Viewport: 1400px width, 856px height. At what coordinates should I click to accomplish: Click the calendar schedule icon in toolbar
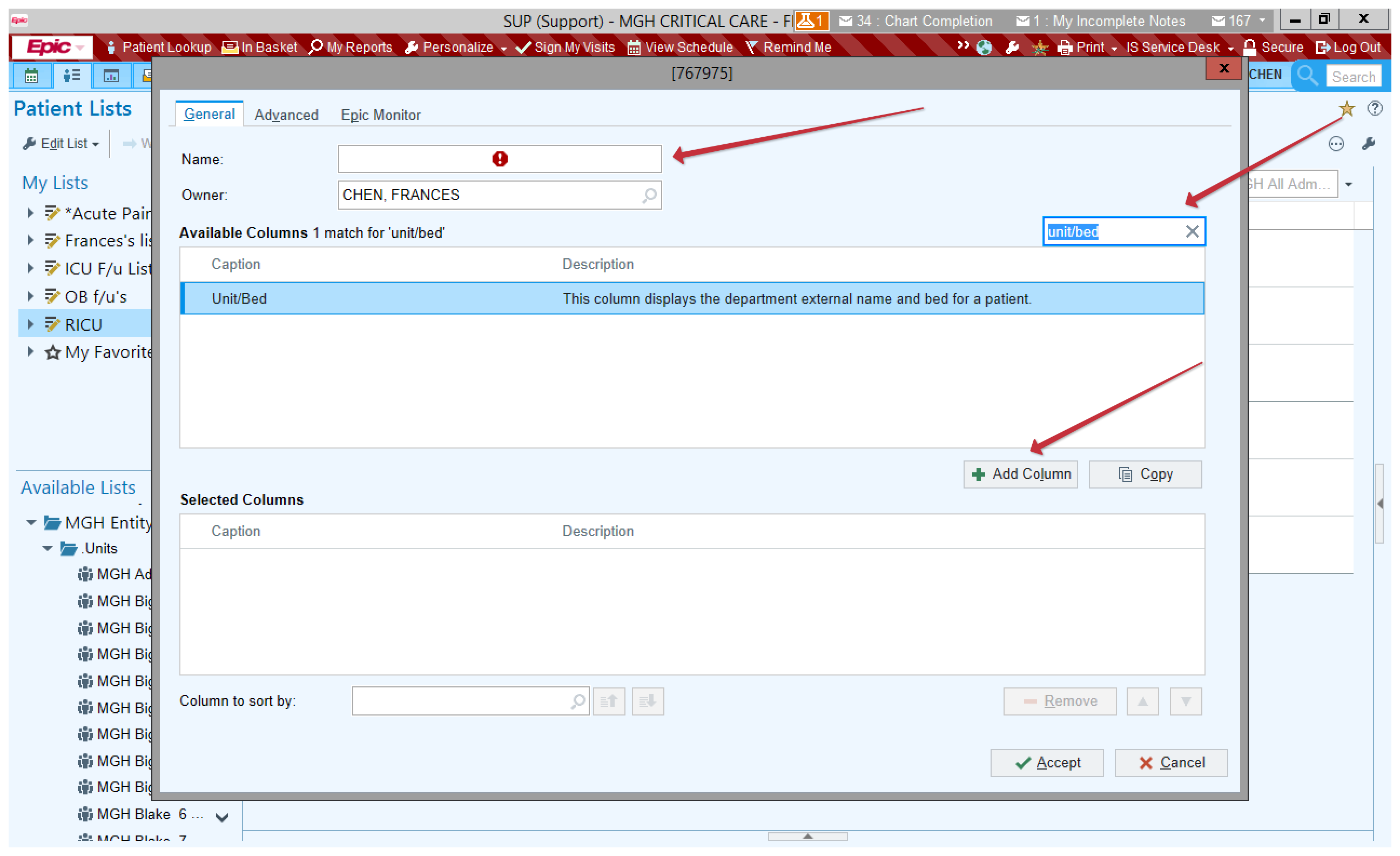coord(31,76)
